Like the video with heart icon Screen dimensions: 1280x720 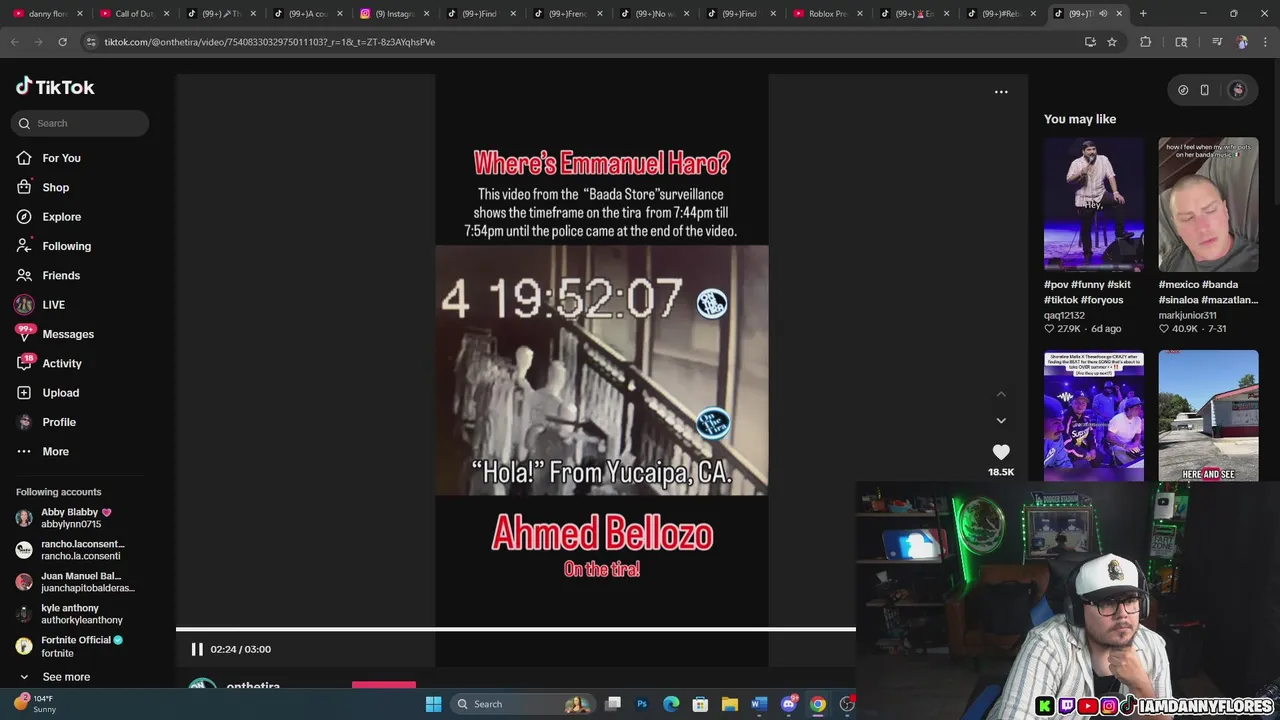click(1001, 452)
